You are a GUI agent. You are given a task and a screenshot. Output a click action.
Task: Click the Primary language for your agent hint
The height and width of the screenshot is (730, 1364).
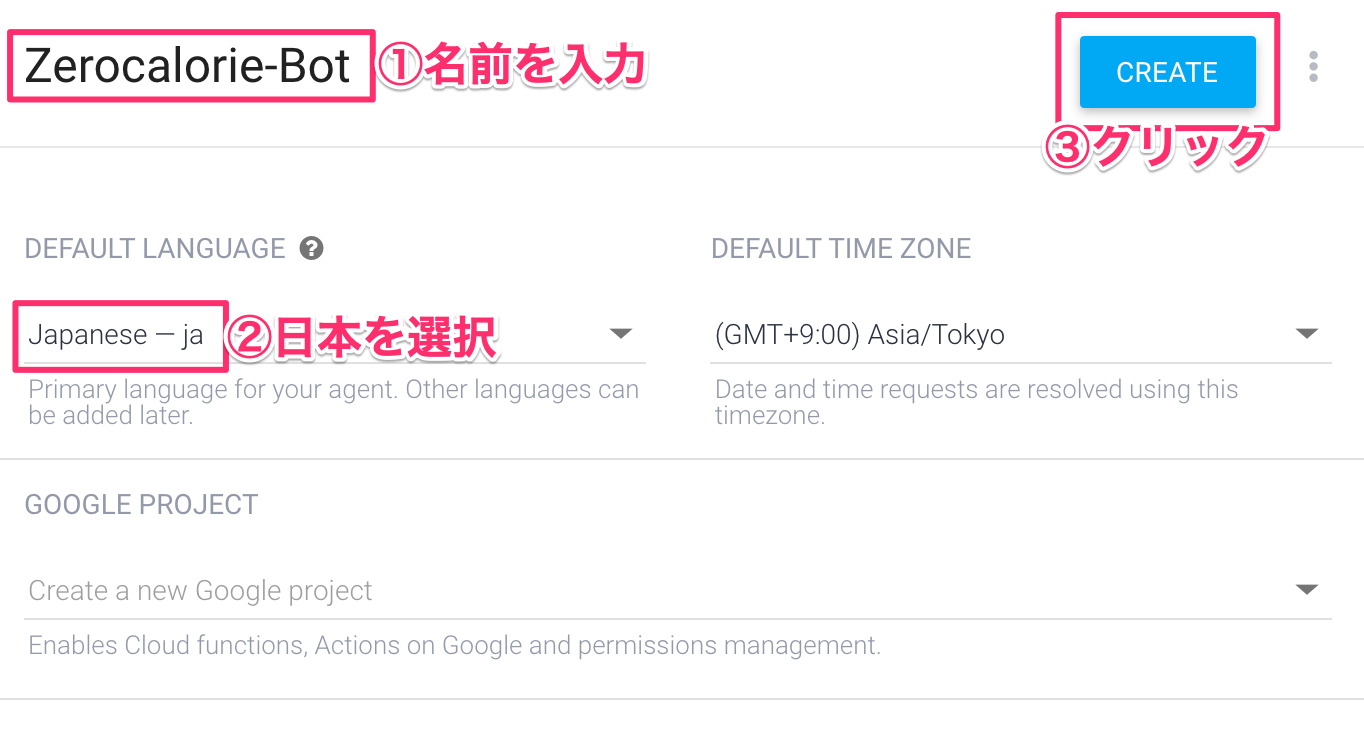(333, 402)
